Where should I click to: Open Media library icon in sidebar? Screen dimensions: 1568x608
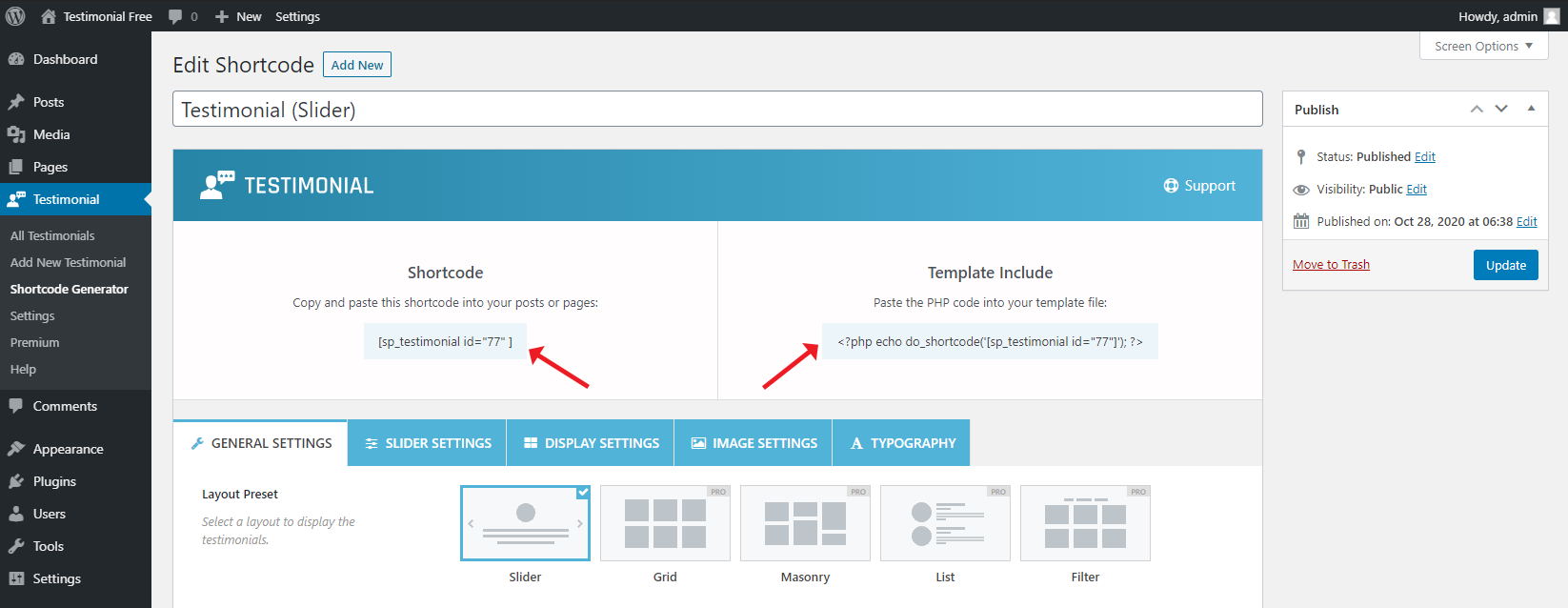(x=16, y=134)
